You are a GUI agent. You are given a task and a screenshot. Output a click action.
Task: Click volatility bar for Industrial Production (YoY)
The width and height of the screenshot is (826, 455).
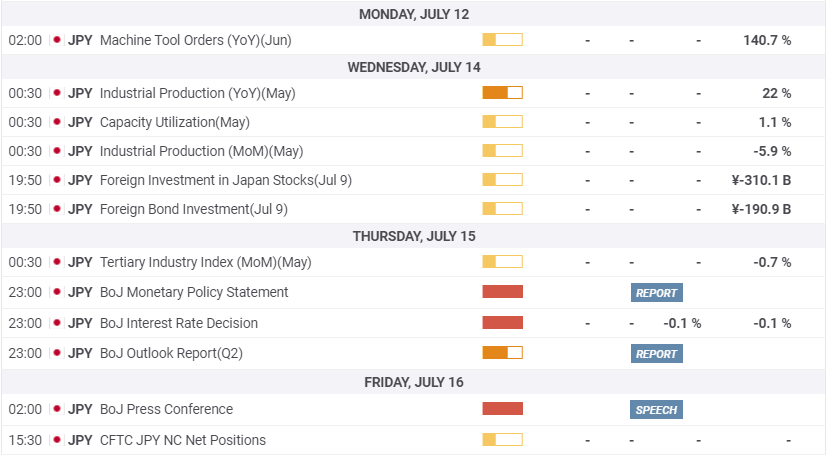502,93
